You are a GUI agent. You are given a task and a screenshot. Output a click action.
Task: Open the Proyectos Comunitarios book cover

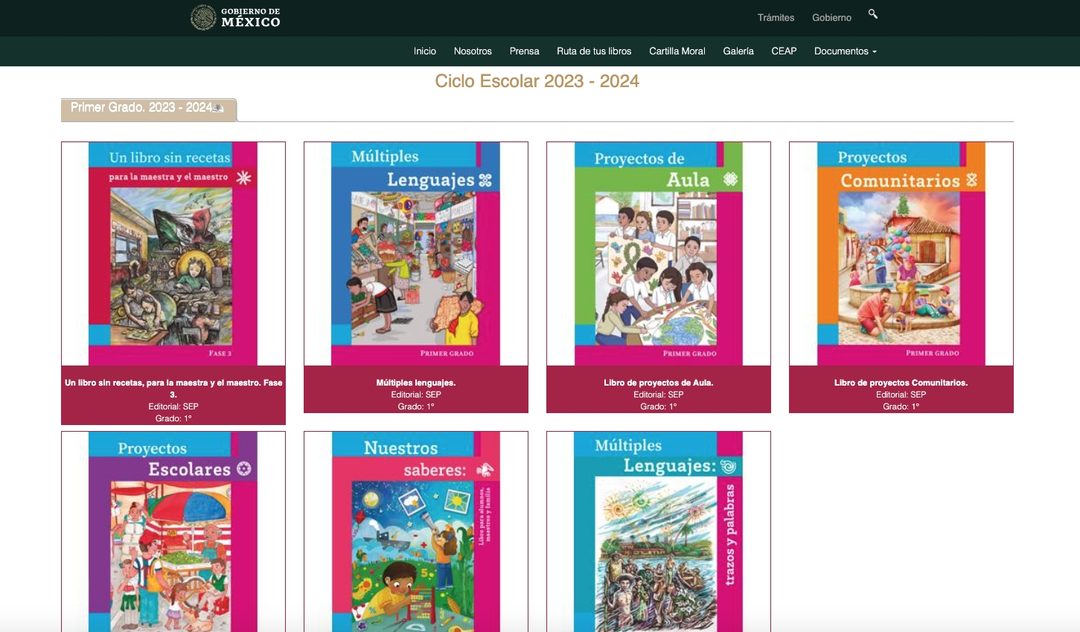901,253
